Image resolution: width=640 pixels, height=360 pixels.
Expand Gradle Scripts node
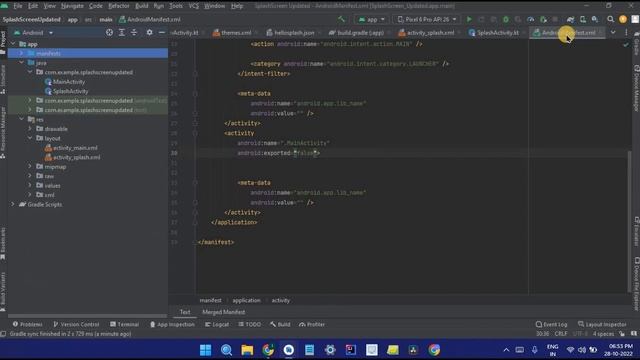pos(13,204)
